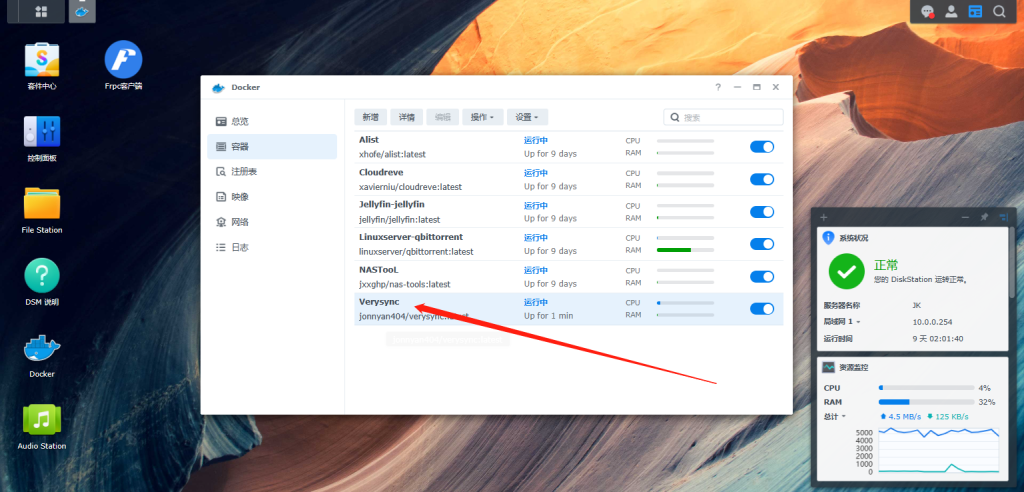
Task: Click the 运行中 status of NASTooL
Action: (x=536, y=271)
